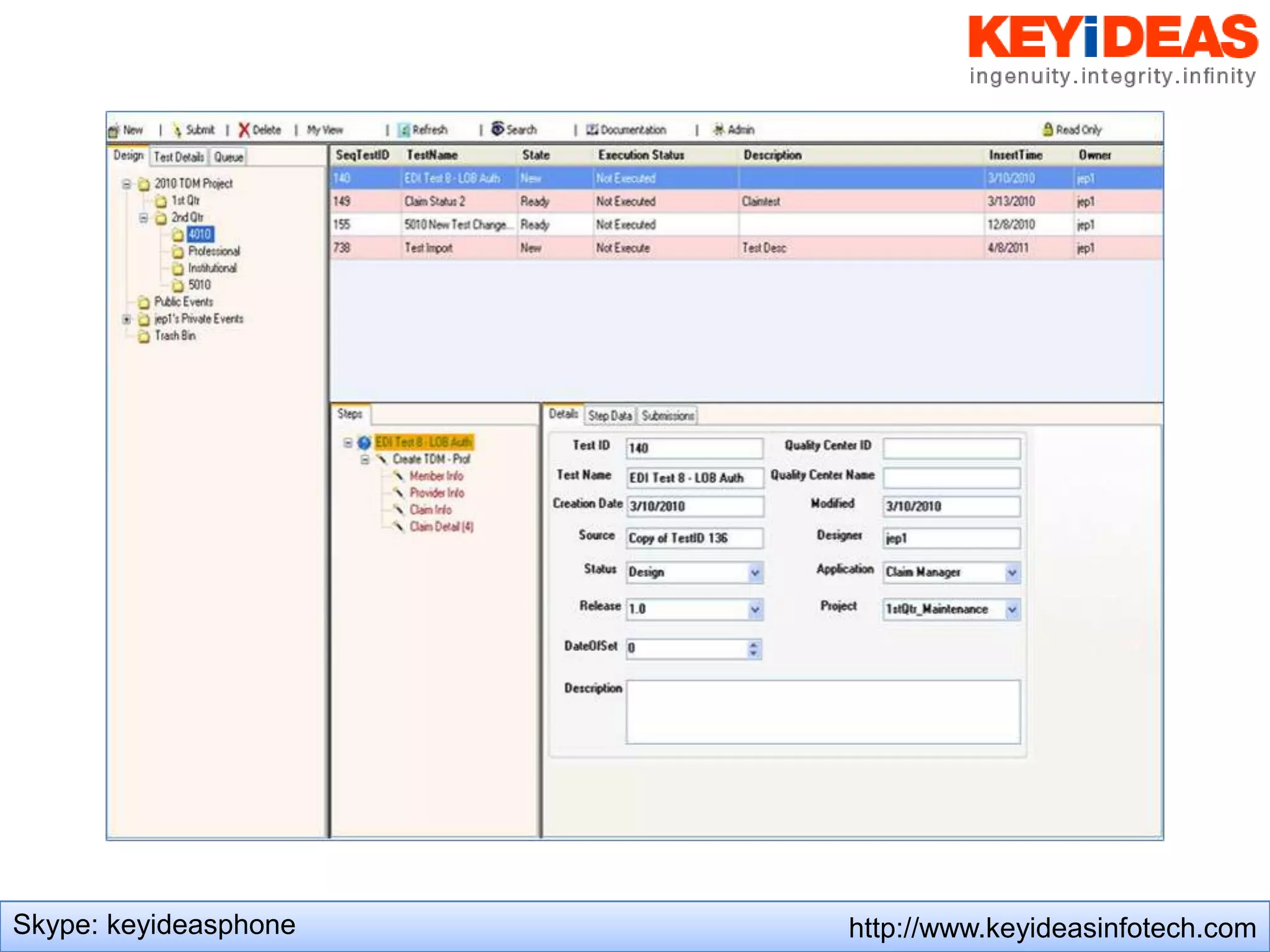The width and height of the screenshot is (1270, 952).
Task: Click the Quality Center Name field
Action: pyautogui.click(x=951, y=477)
